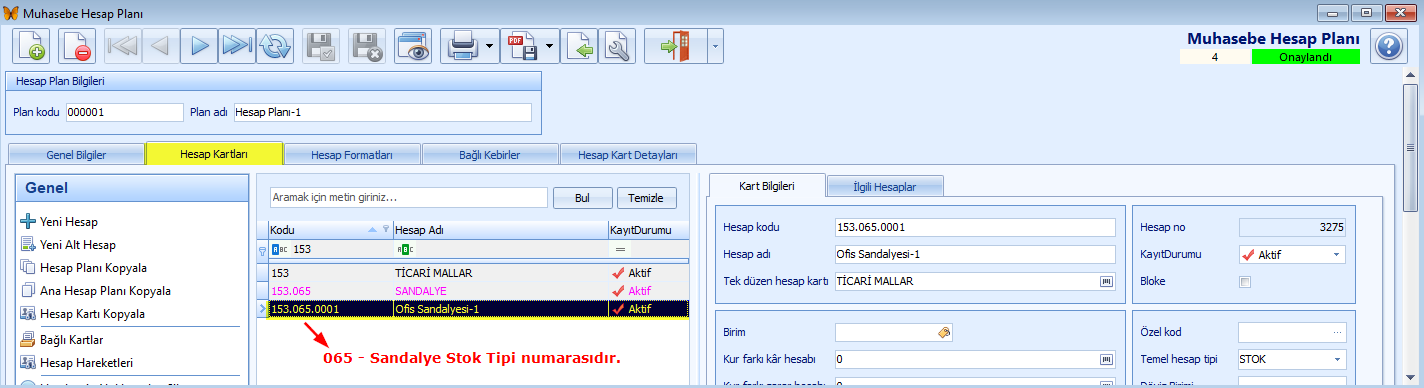Refresh the record with circular arrows

coord(274,46)
